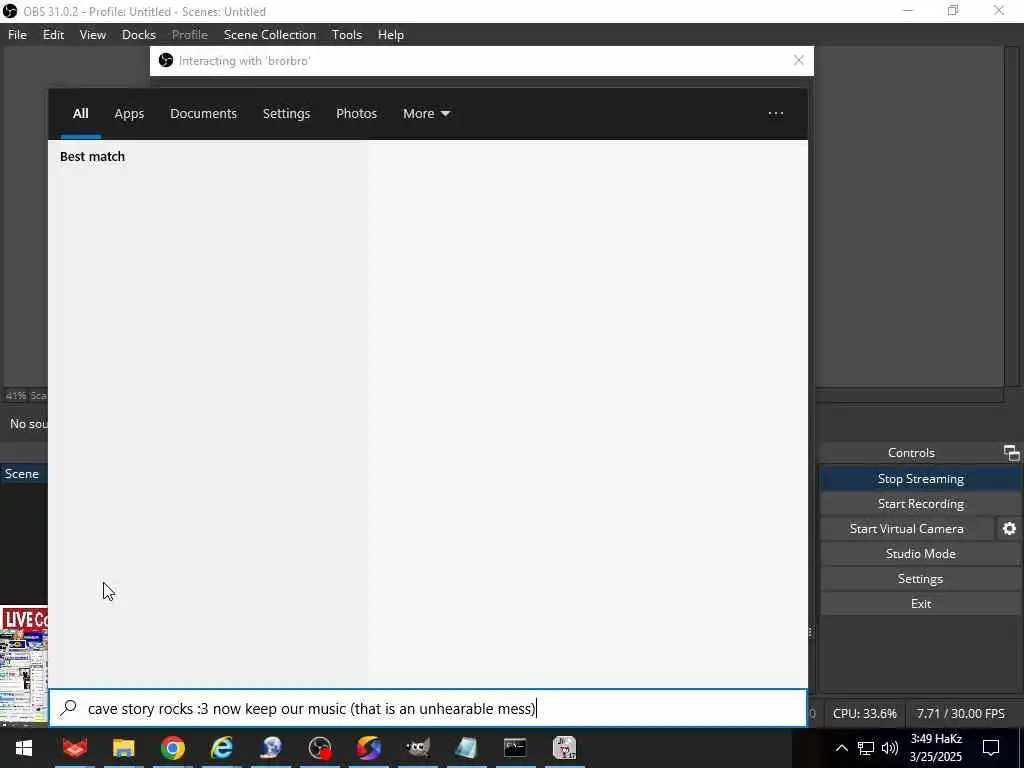The height and width of the screenshot is (768, 1024).
Task: Click Start Recording button
Action: (920, 504)
